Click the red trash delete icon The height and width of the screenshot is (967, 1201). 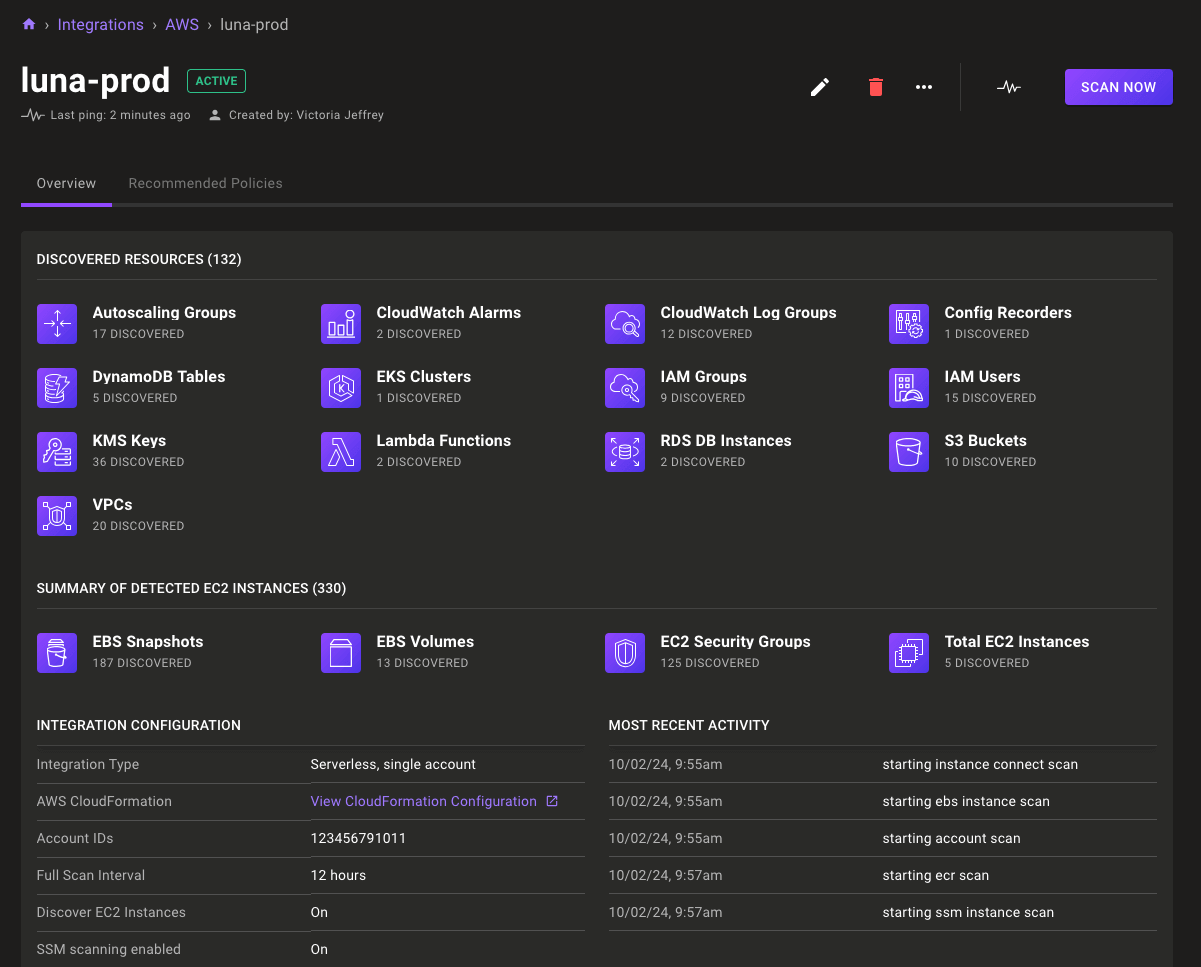pos(875,87)
